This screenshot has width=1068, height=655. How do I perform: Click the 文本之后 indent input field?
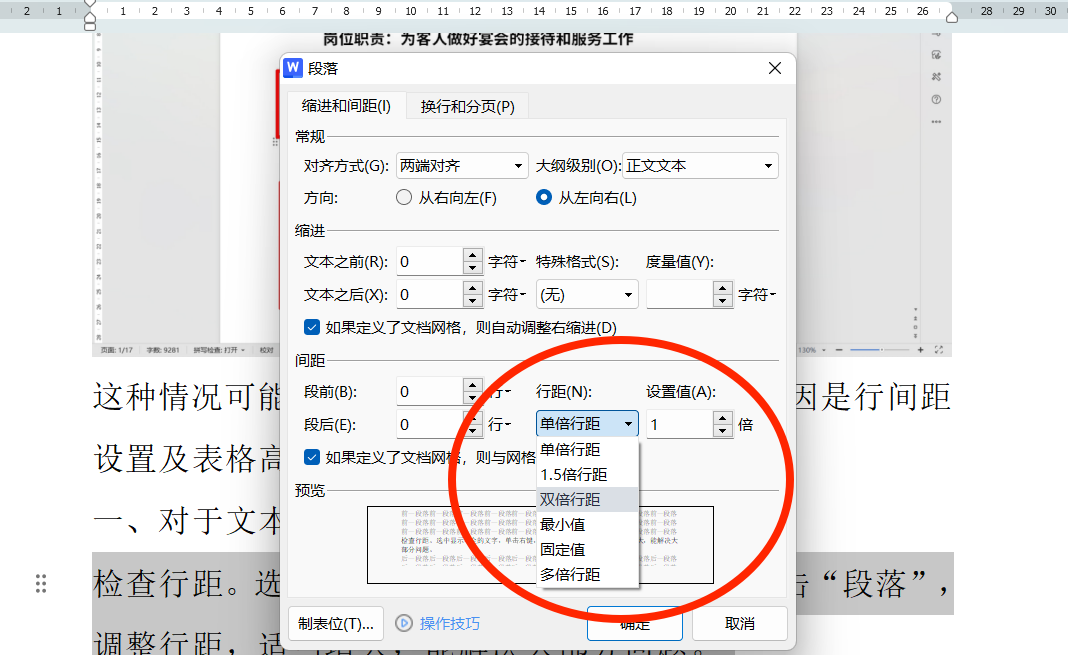pyautogui.click(x=430, y=295)
